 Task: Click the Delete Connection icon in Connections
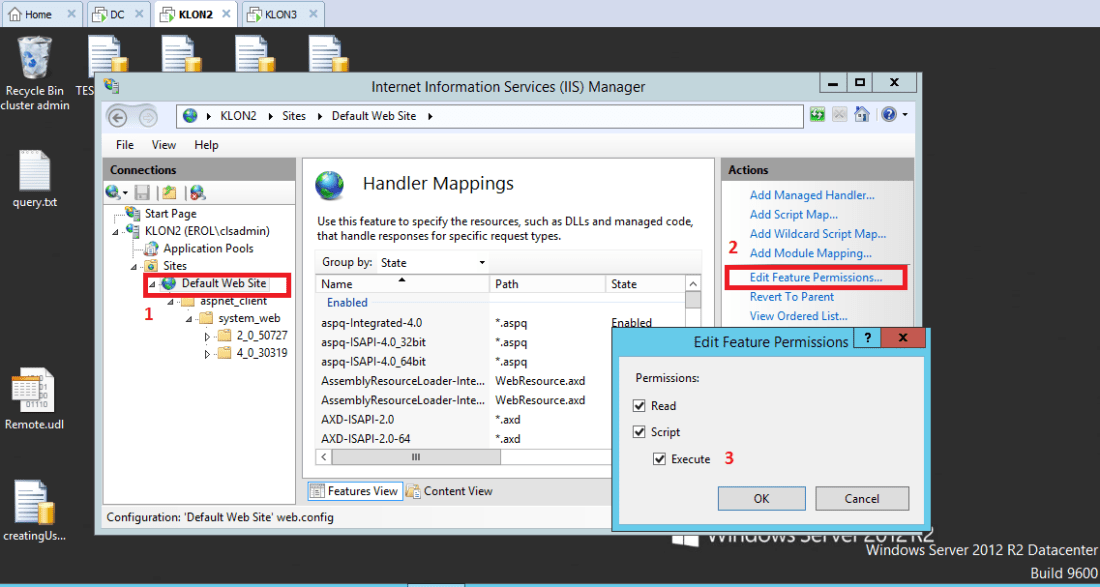click(198, 192)
